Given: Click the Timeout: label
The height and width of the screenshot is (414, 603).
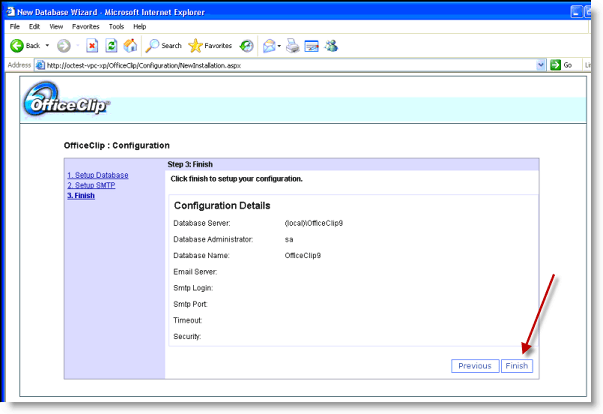Looking at the screenshot, I should (188, 321).
